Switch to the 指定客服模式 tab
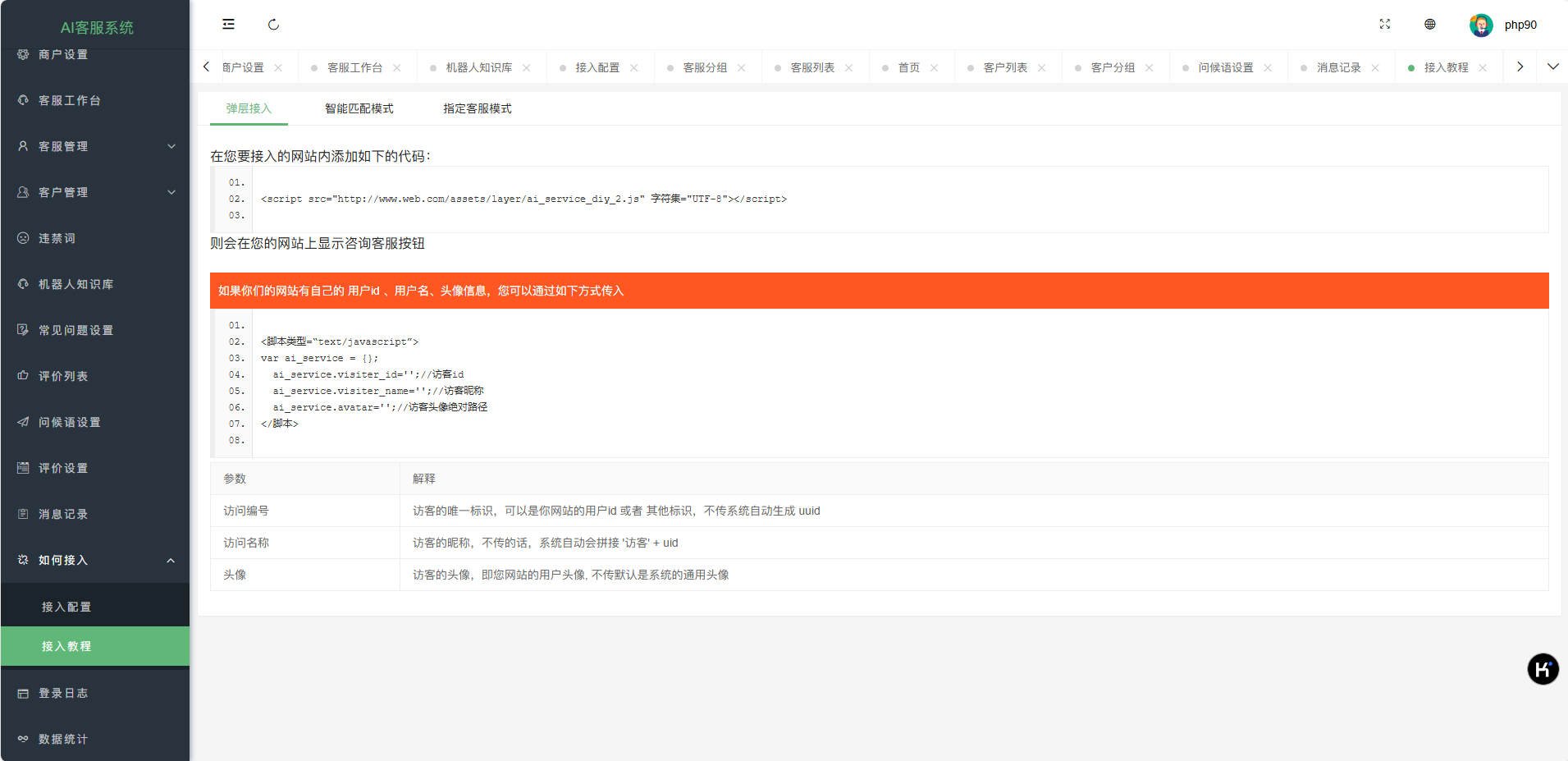The height and width of the screenshot is (761, 1568). pyautogui.click(x=477, y=108)
